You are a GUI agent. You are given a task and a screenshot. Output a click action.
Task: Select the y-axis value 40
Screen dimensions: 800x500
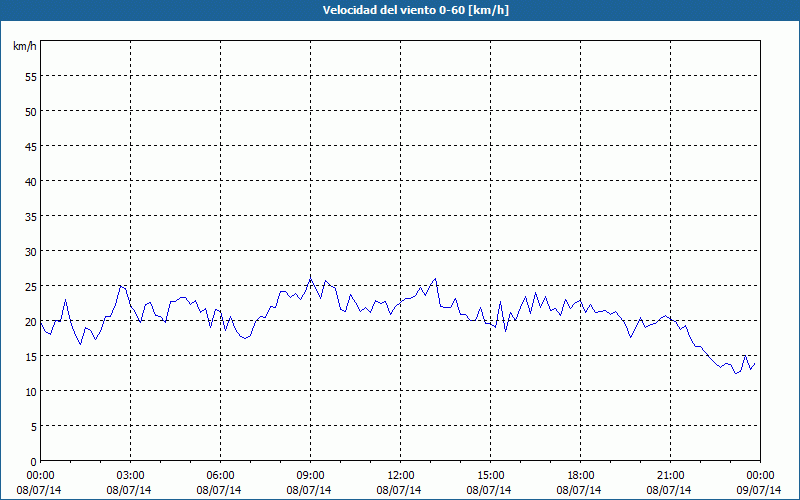31,182
